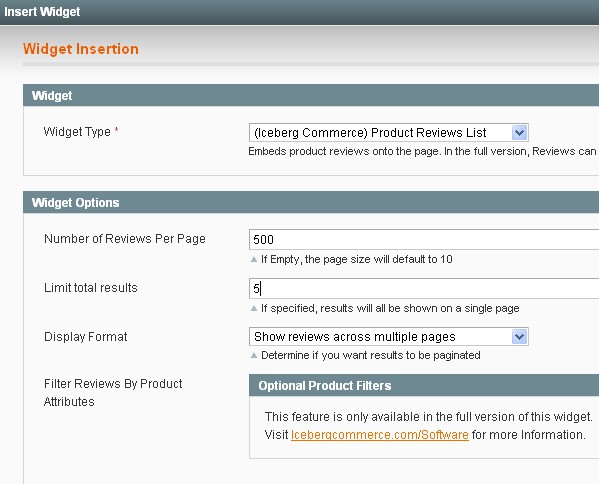
Task: Click the Widget Options section header
Action: (x=311, y=202)
